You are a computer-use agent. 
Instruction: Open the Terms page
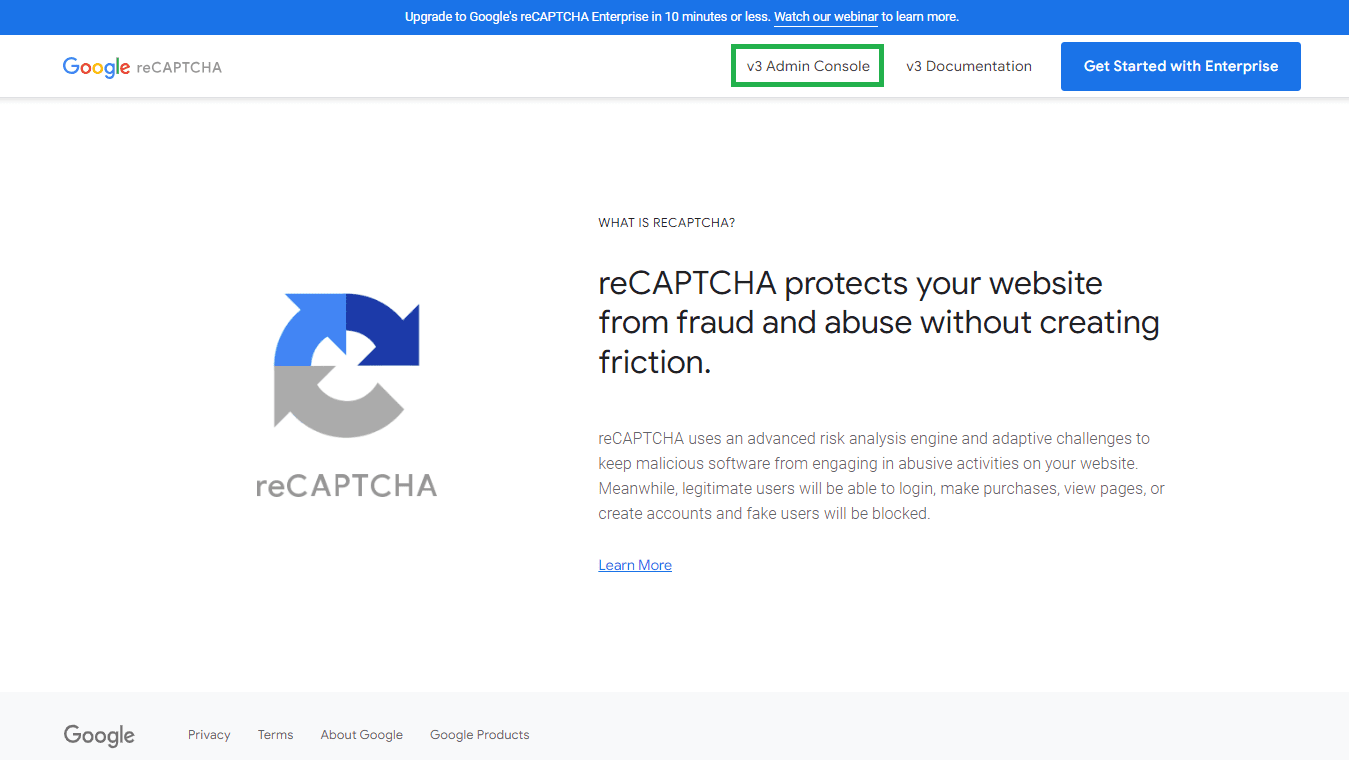pyautogui.click(x=275, y=734)
